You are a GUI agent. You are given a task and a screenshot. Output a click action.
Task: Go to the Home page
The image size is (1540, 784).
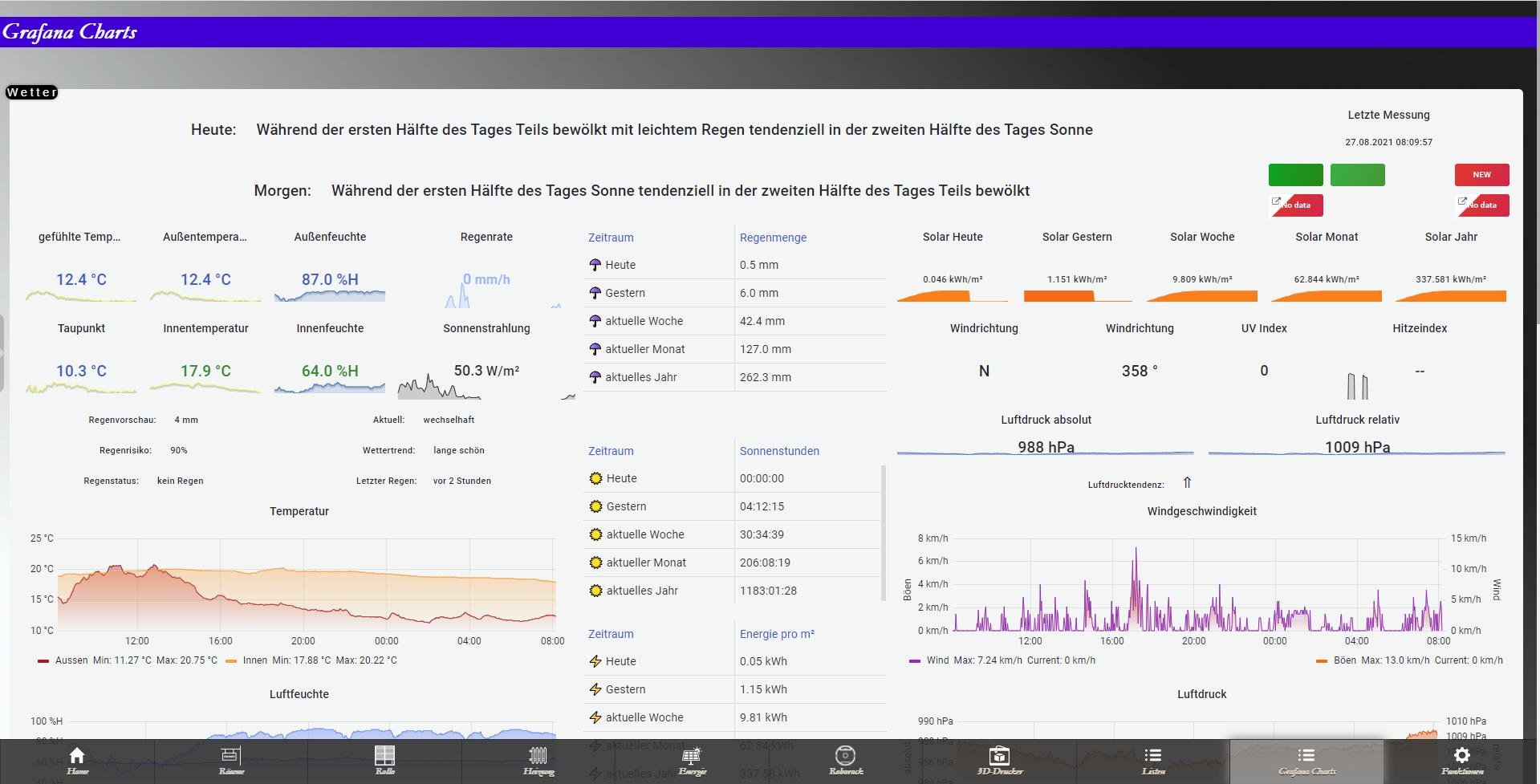pos(77,761)
